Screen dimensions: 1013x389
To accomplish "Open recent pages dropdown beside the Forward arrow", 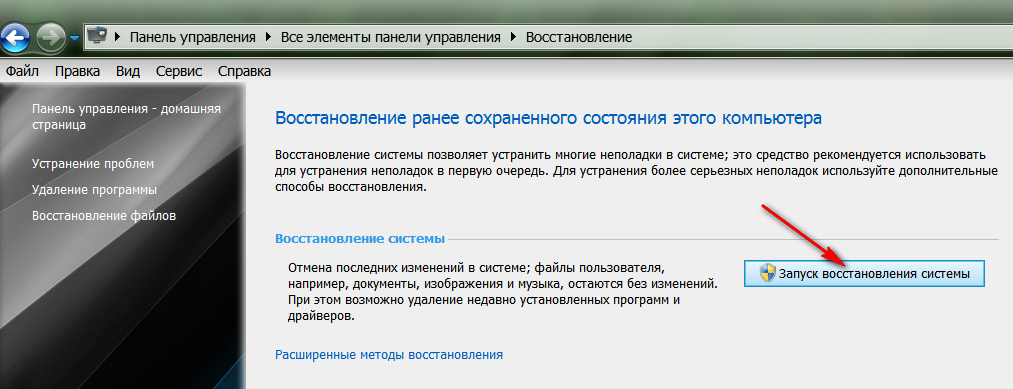I will pos(74,38).
